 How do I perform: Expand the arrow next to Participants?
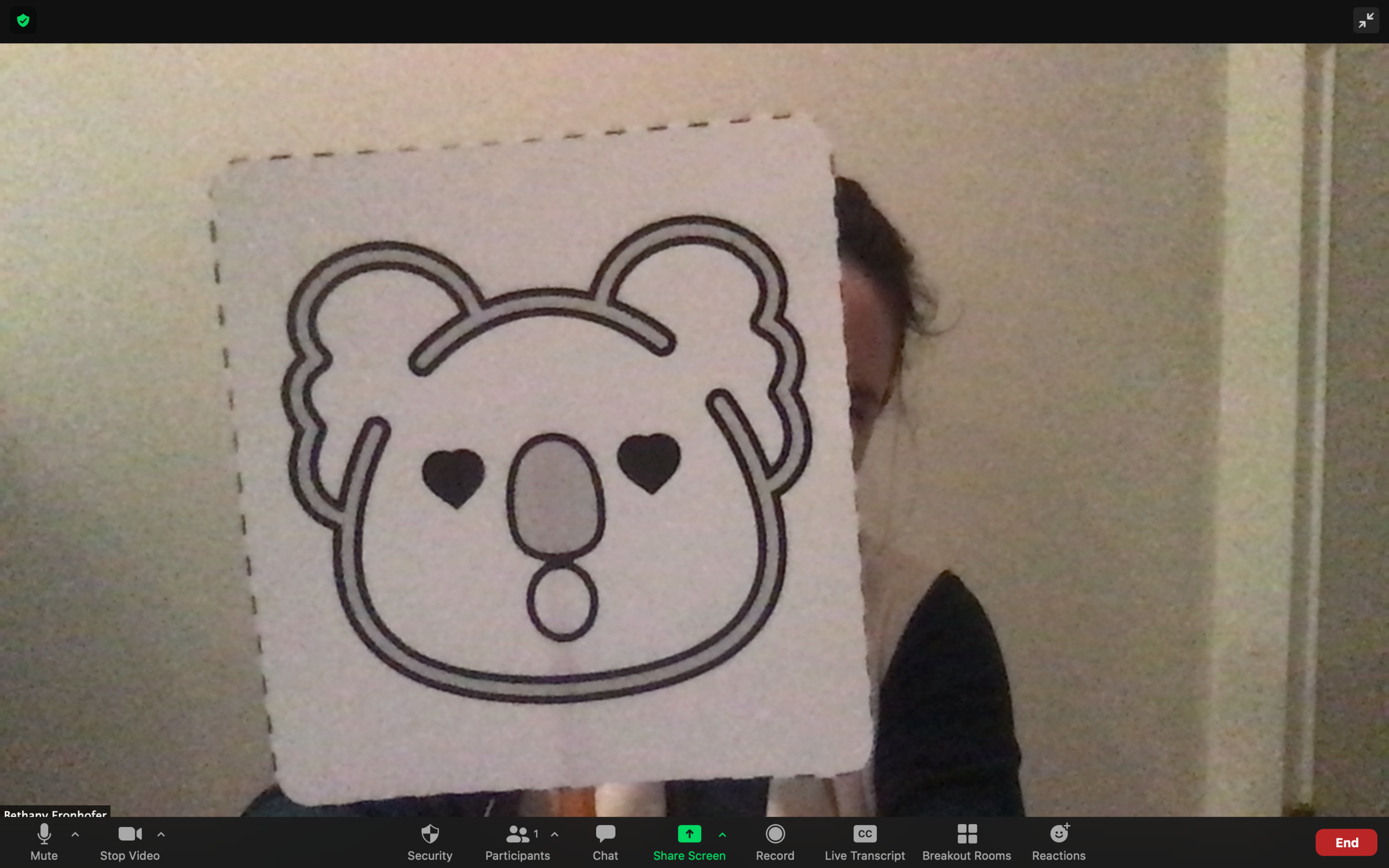pyautogui.click(x=554, y=834)
